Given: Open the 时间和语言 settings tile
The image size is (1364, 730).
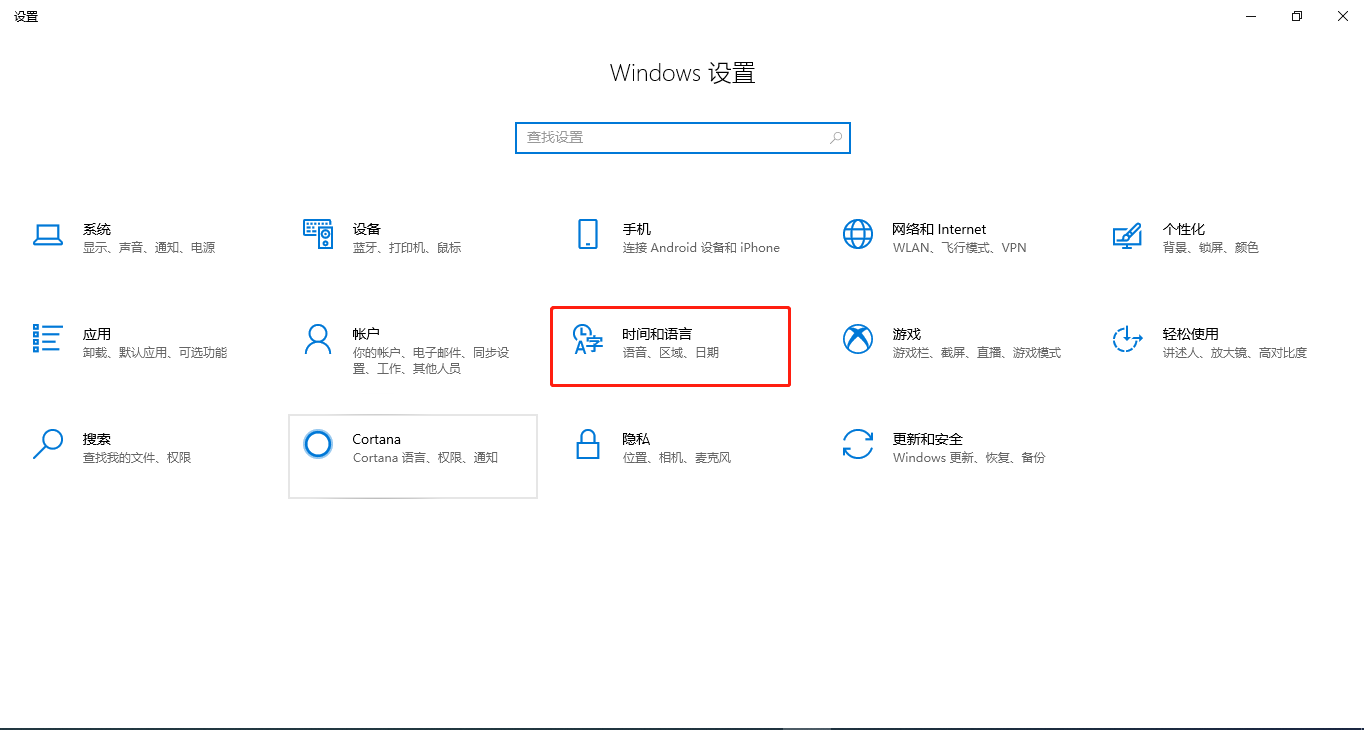Looking at the screenshot, I should click(670, 345).
